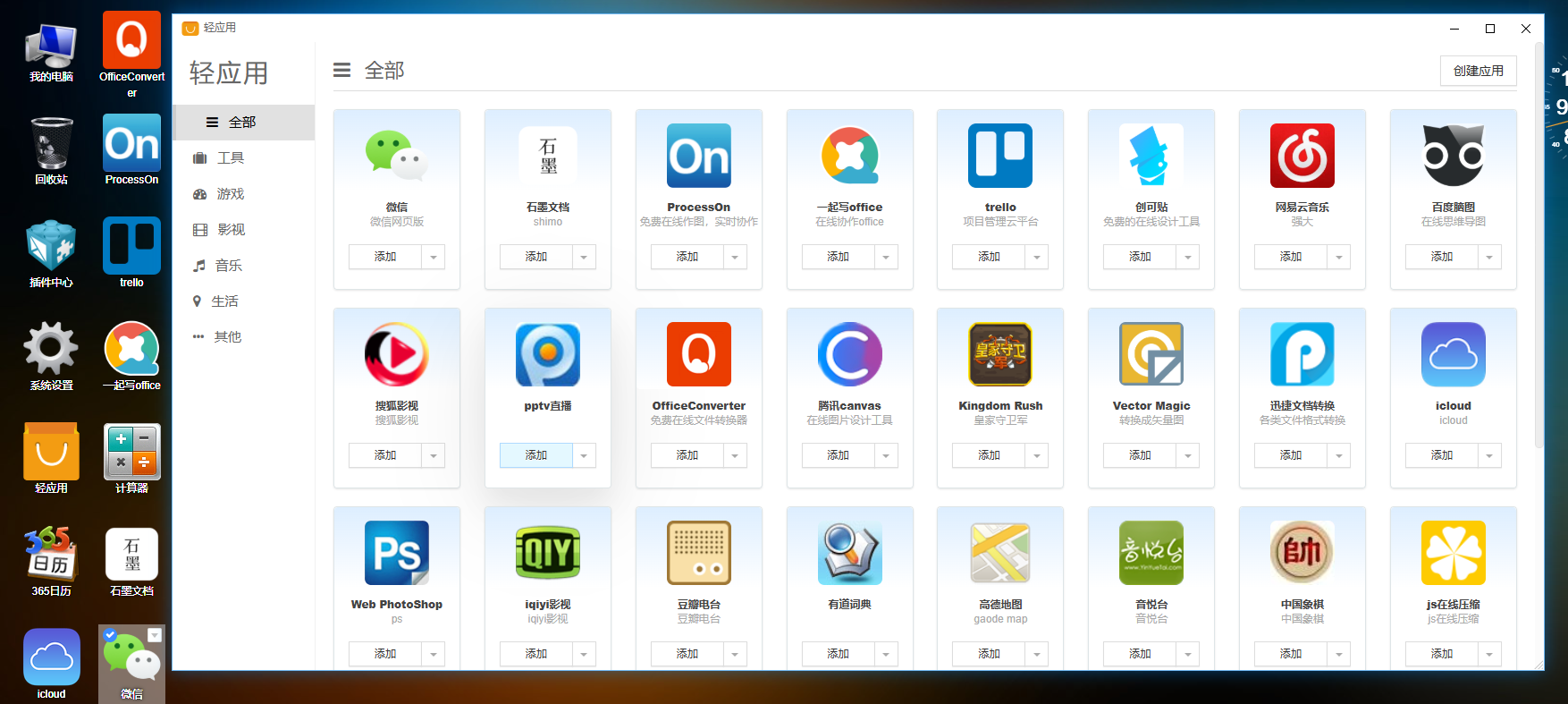Select the 全部 category in sidebar
1568x704 pixels.
click(x=243, y=123)
